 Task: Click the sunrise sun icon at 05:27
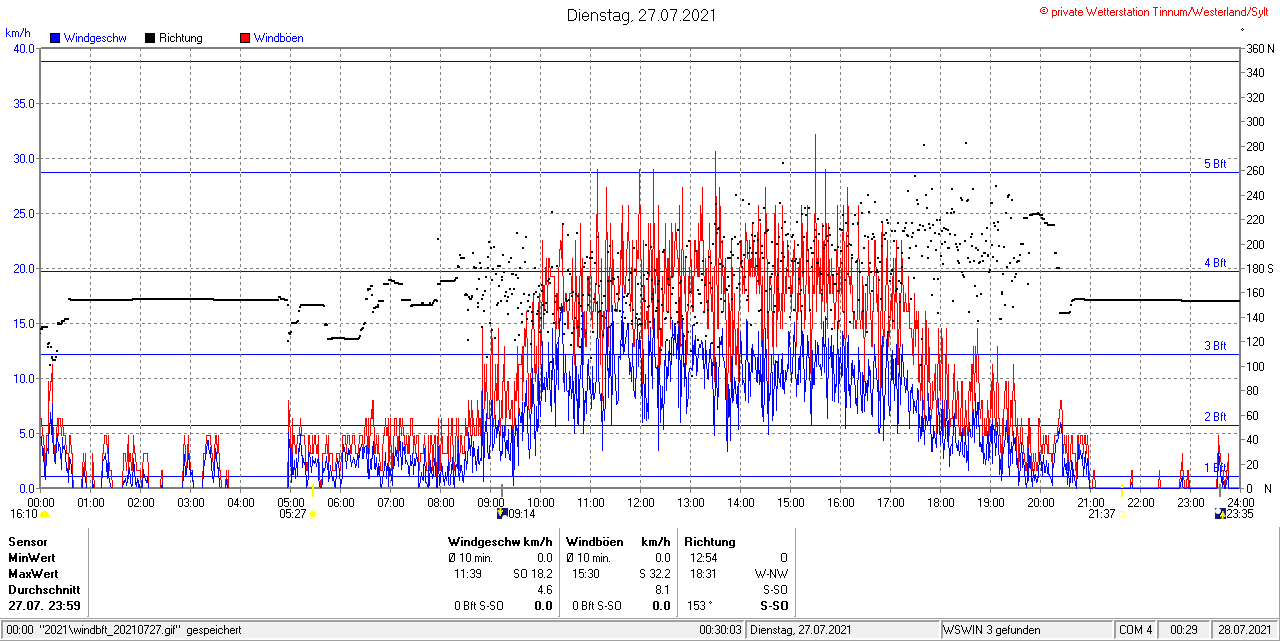pyautogui.click(x=313, y=514)
